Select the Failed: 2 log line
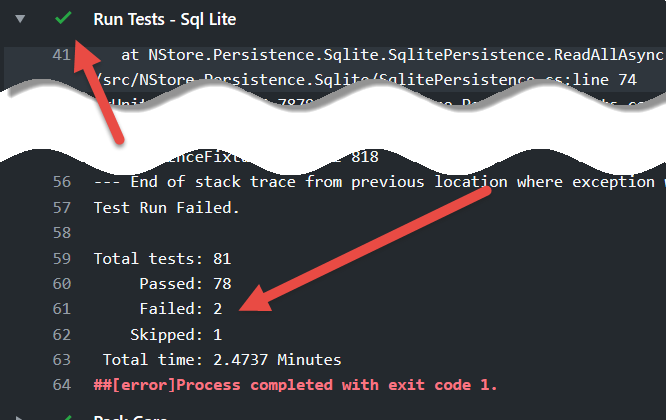 (x=181, y=309)
